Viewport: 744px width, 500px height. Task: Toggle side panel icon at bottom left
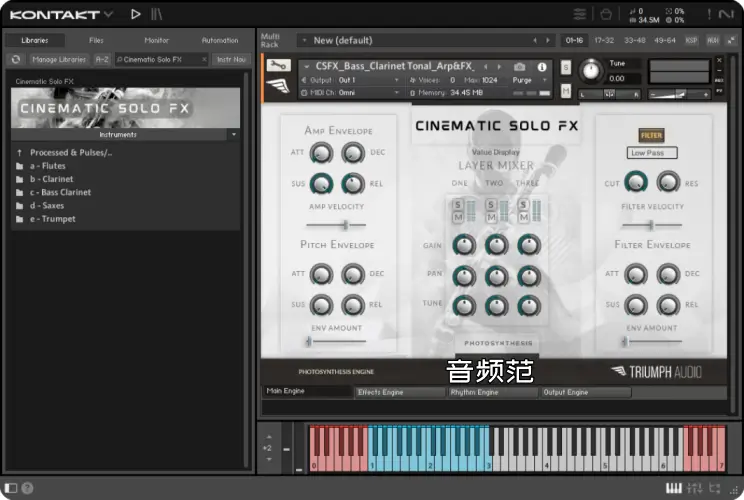10,488
